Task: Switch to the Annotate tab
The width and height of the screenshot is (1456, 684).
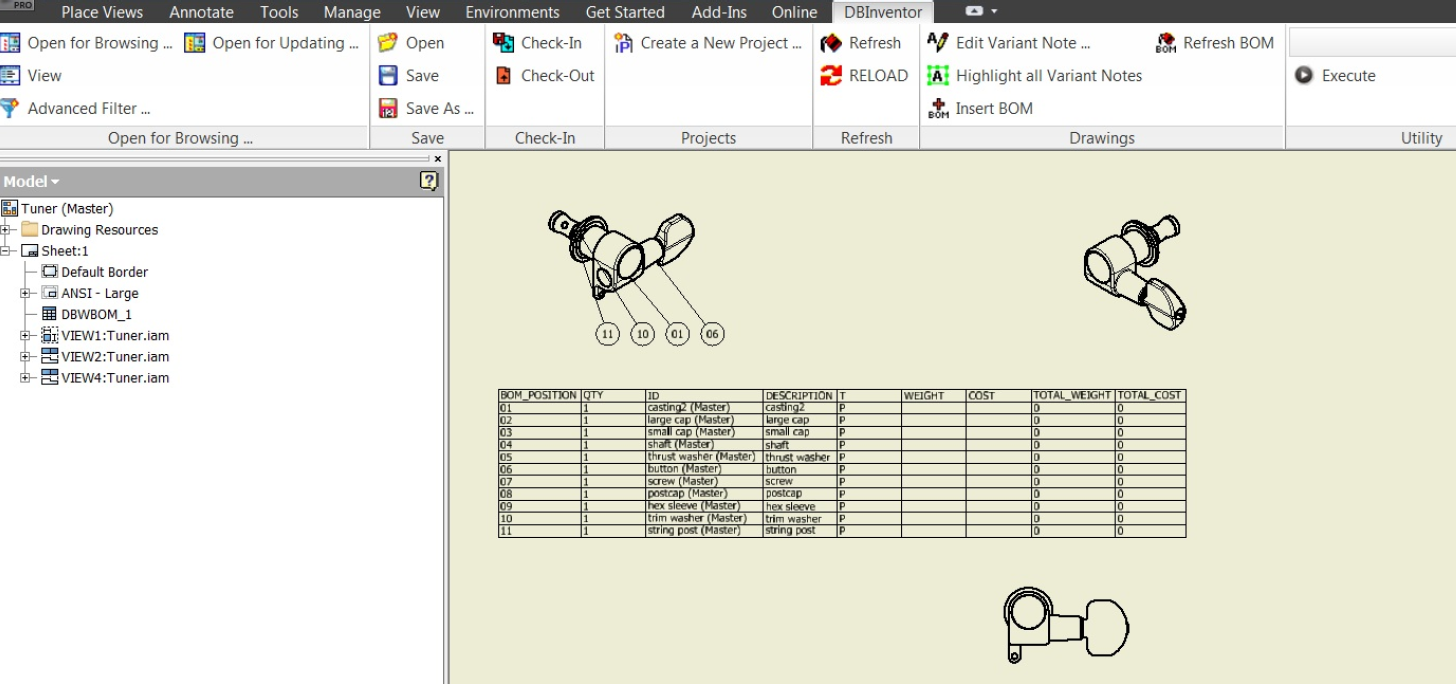Action: pos(201,12)
